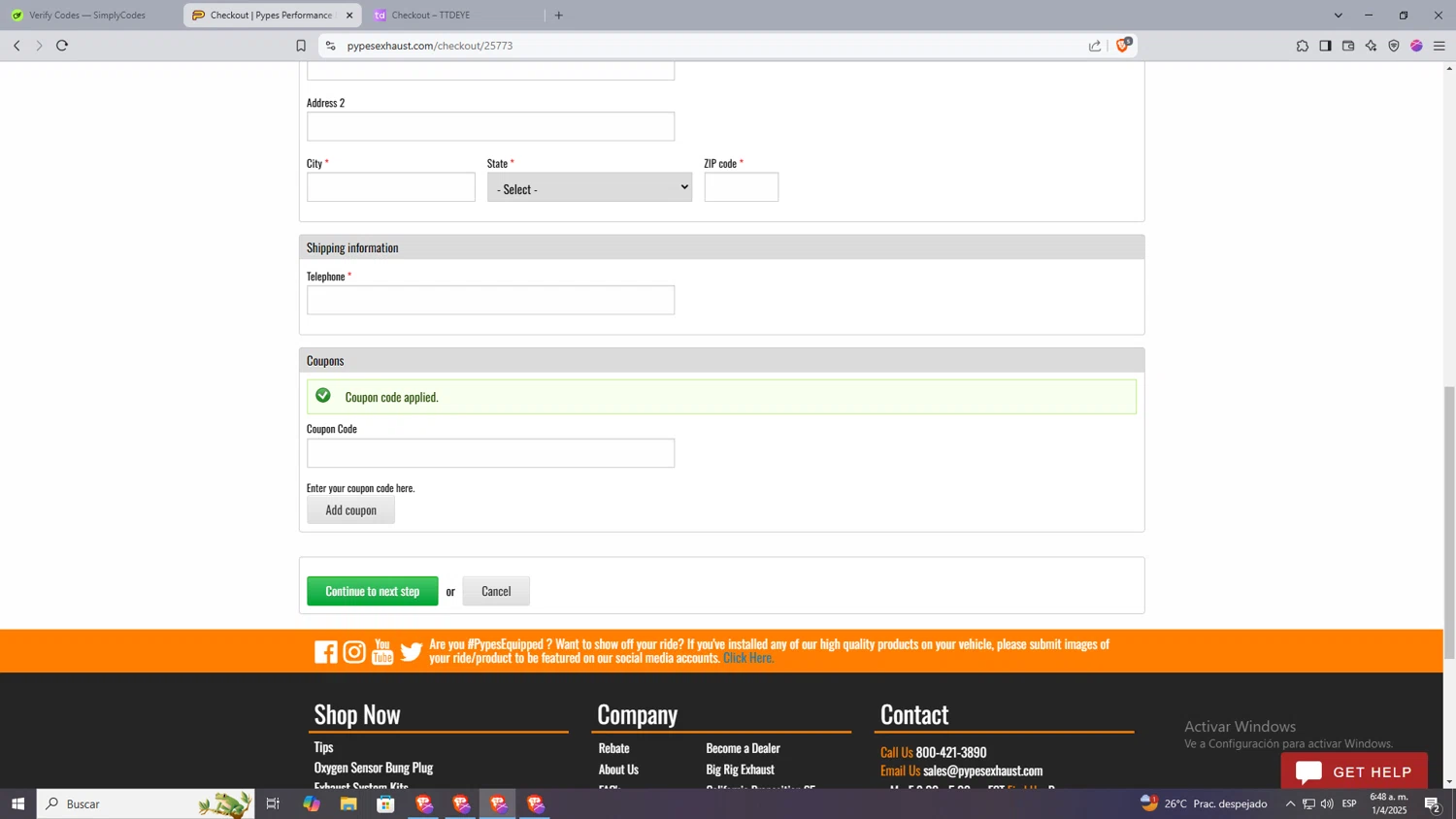
Task: Click sales@pypesexhaust.com email link
Action: pos(982,771)
